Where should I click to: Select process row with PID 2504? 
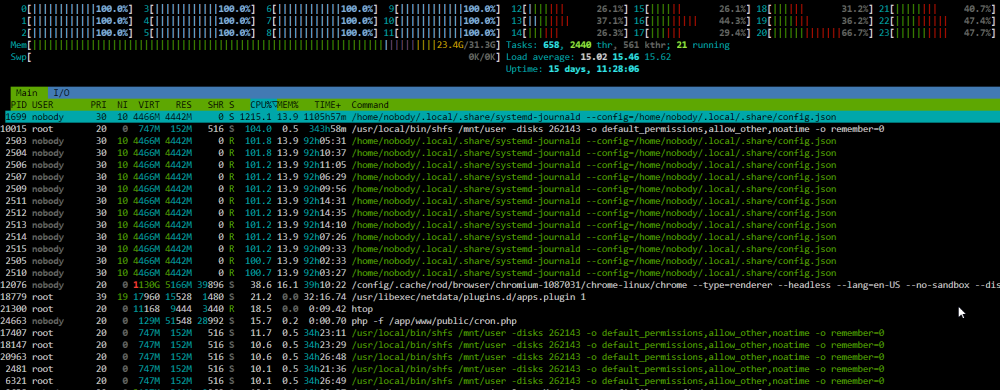[500, 153]
